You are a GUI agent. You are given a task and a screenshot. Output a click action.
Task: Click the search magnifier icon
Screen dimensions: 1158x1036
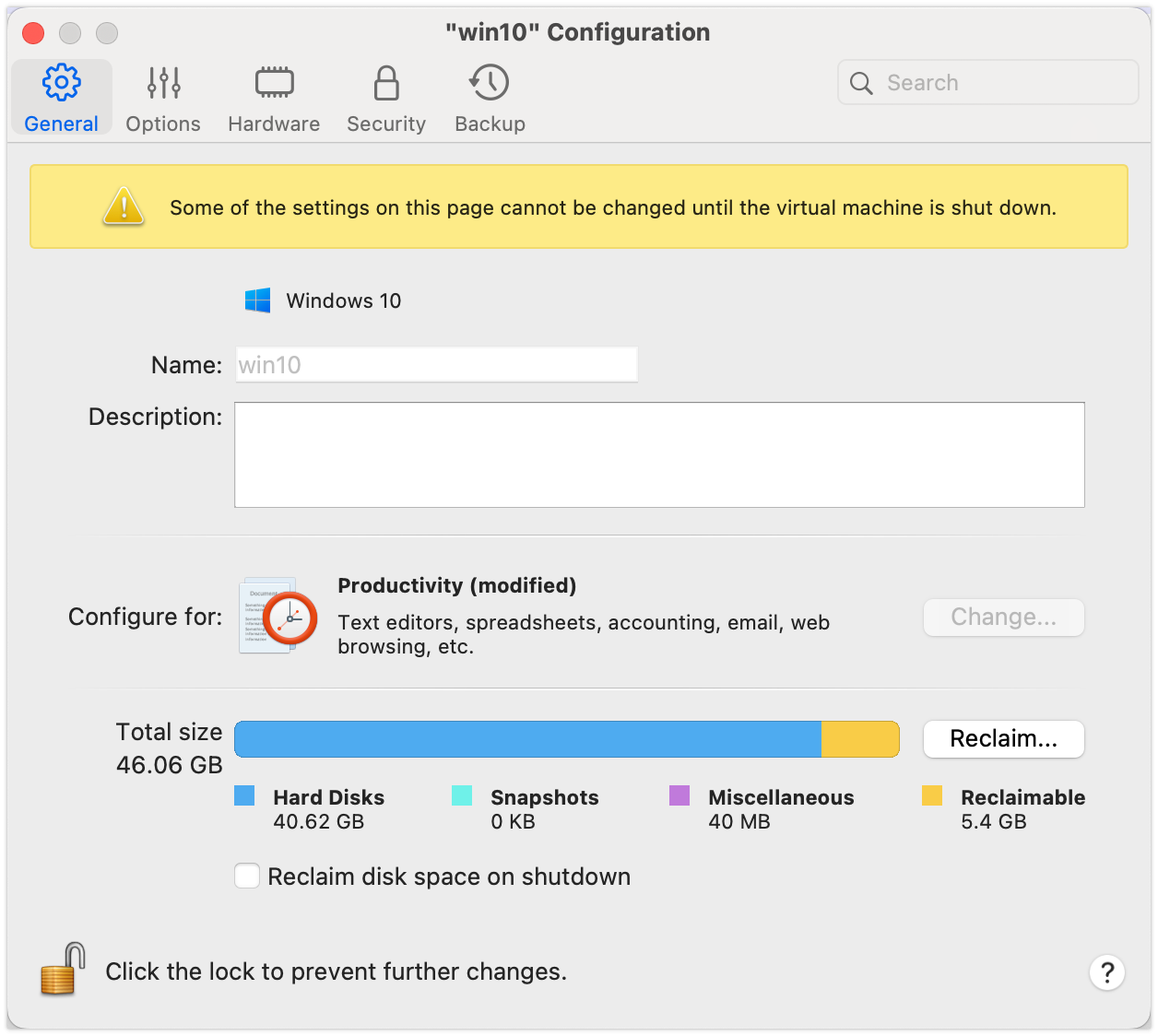click(861, 83)
